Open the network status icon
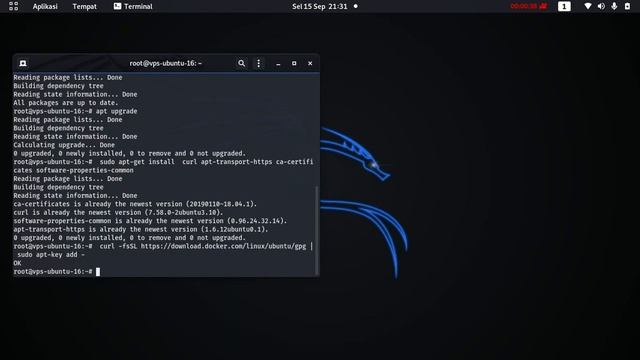The width and height of the screenshot is (640, 360). [588, 6]
